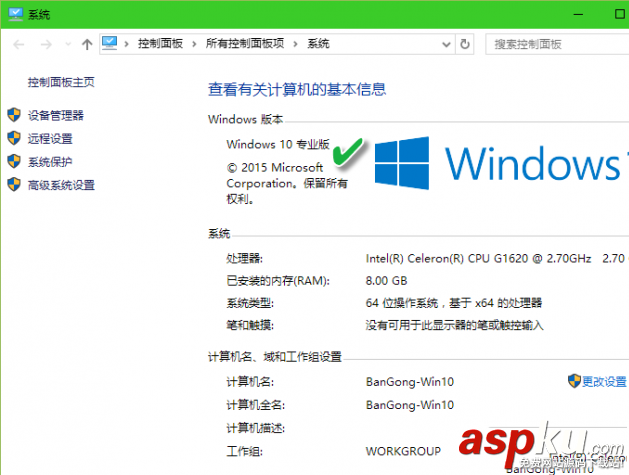
Task: Click the Windows 10 专业版 edition text
Action: 278,144
